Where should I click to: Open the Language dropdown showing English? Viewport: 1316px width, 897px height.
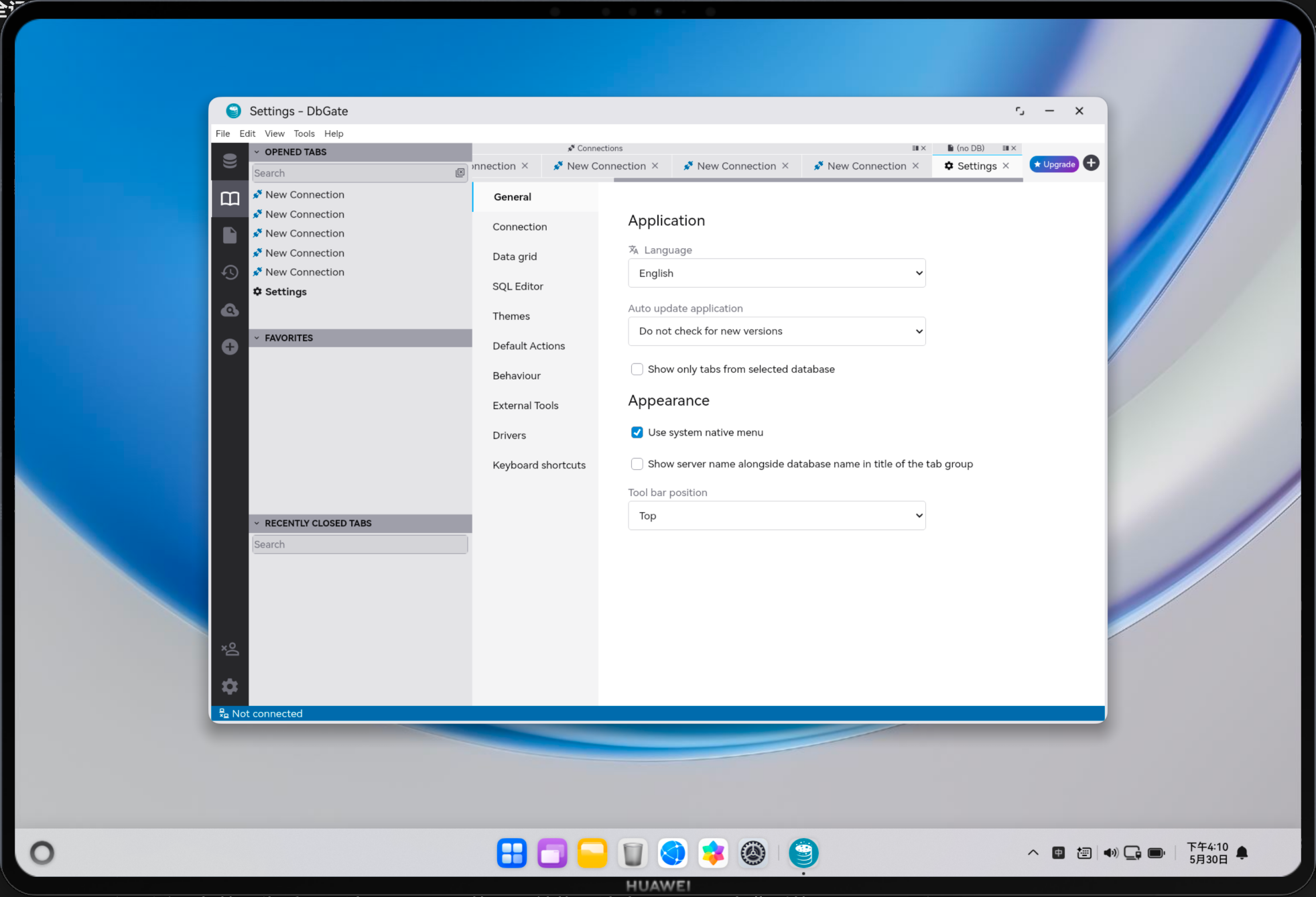[x=777, y=273]
